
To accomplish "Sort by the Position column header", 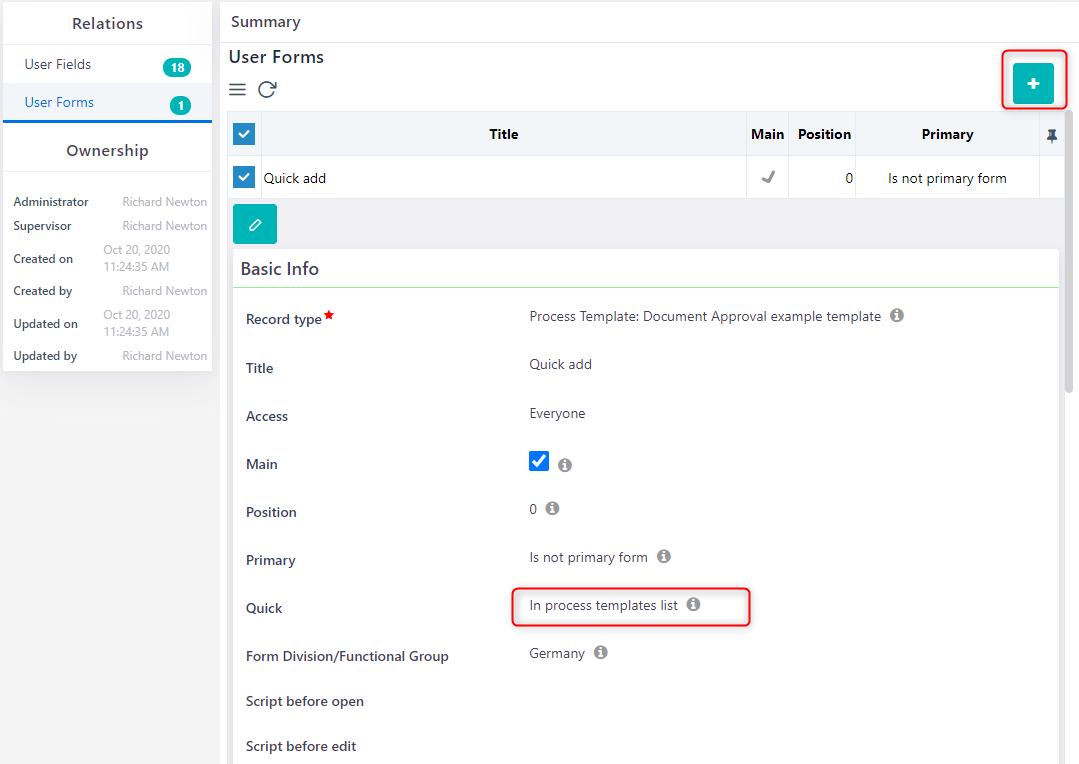I will (824, 134).
